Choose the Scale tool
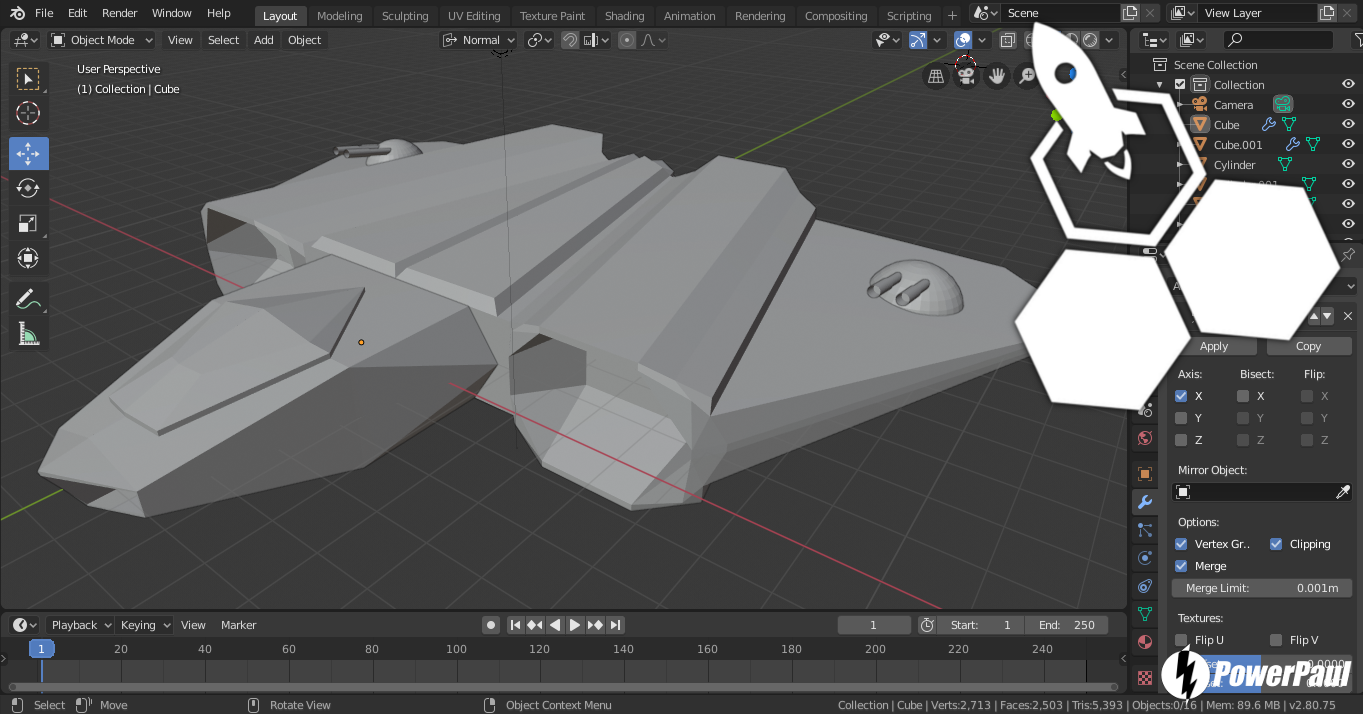This screenshot has width=1363, height=714. tap(28, 223)
